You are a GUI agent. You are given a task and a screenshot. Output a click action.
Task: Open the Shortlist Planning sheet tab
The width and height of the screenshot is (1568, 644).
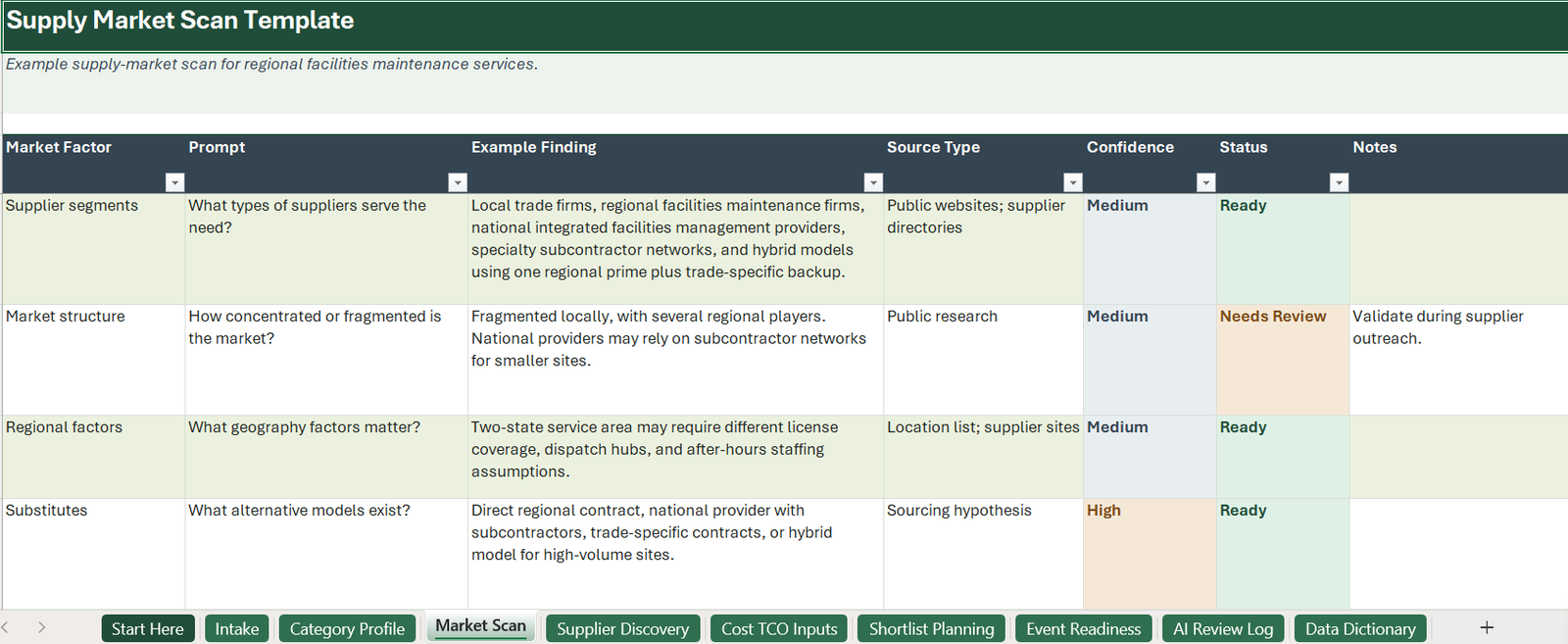(x=931, y=628)
